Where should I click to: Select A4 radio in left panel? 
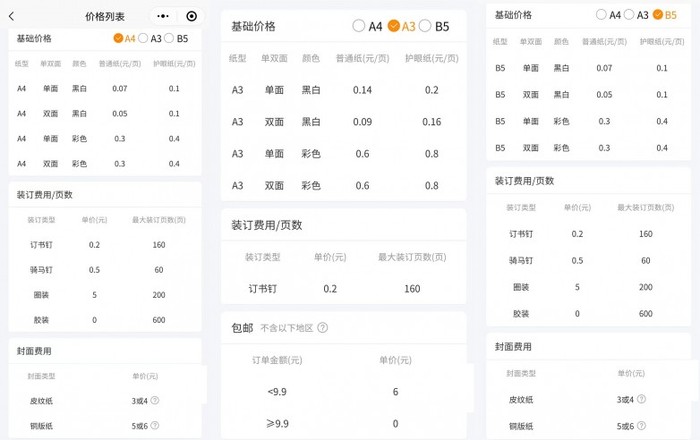coord(118,38)
